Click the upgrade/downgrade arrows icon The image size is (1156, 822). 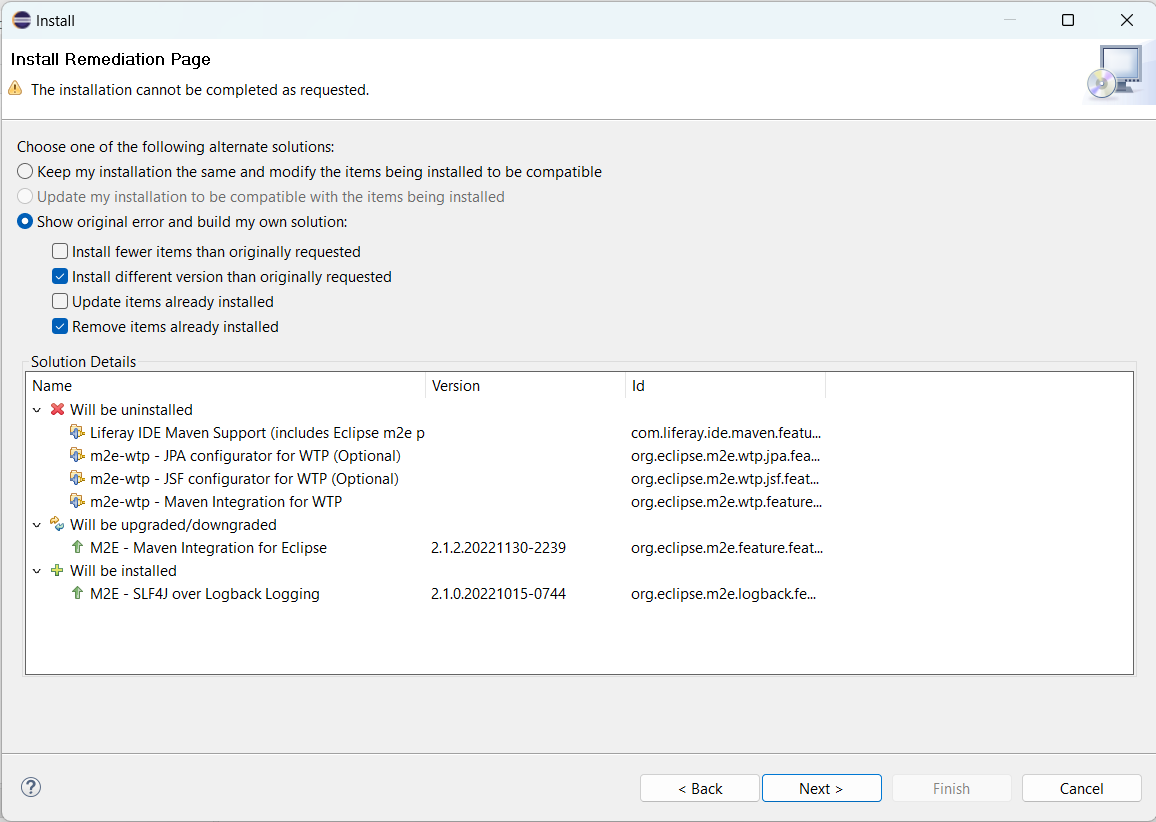click(58, 524)
